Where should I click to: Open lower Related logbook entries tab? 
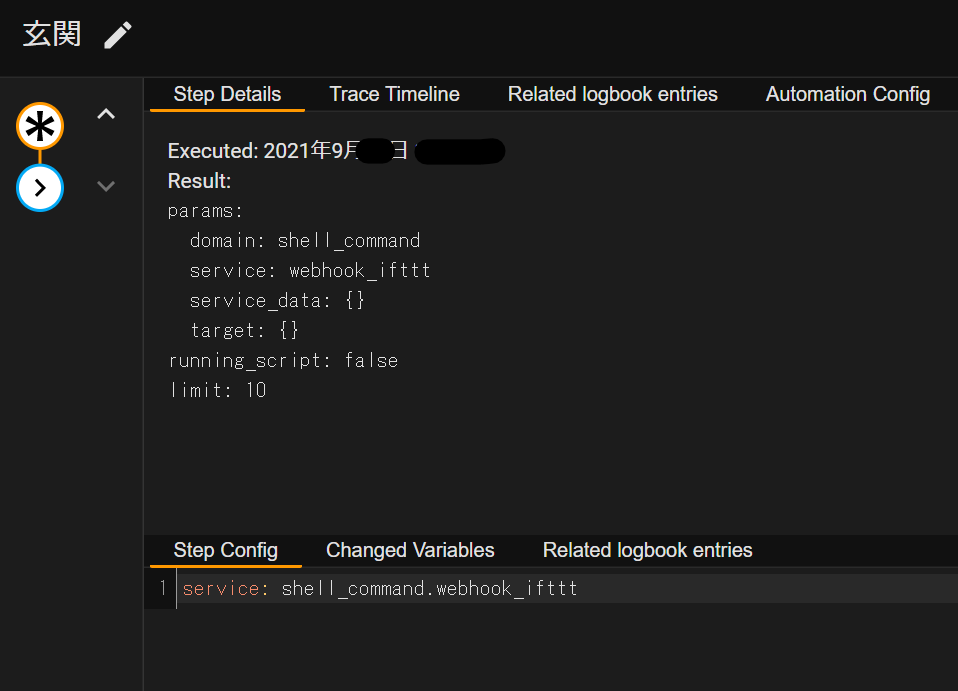(647, 550)
